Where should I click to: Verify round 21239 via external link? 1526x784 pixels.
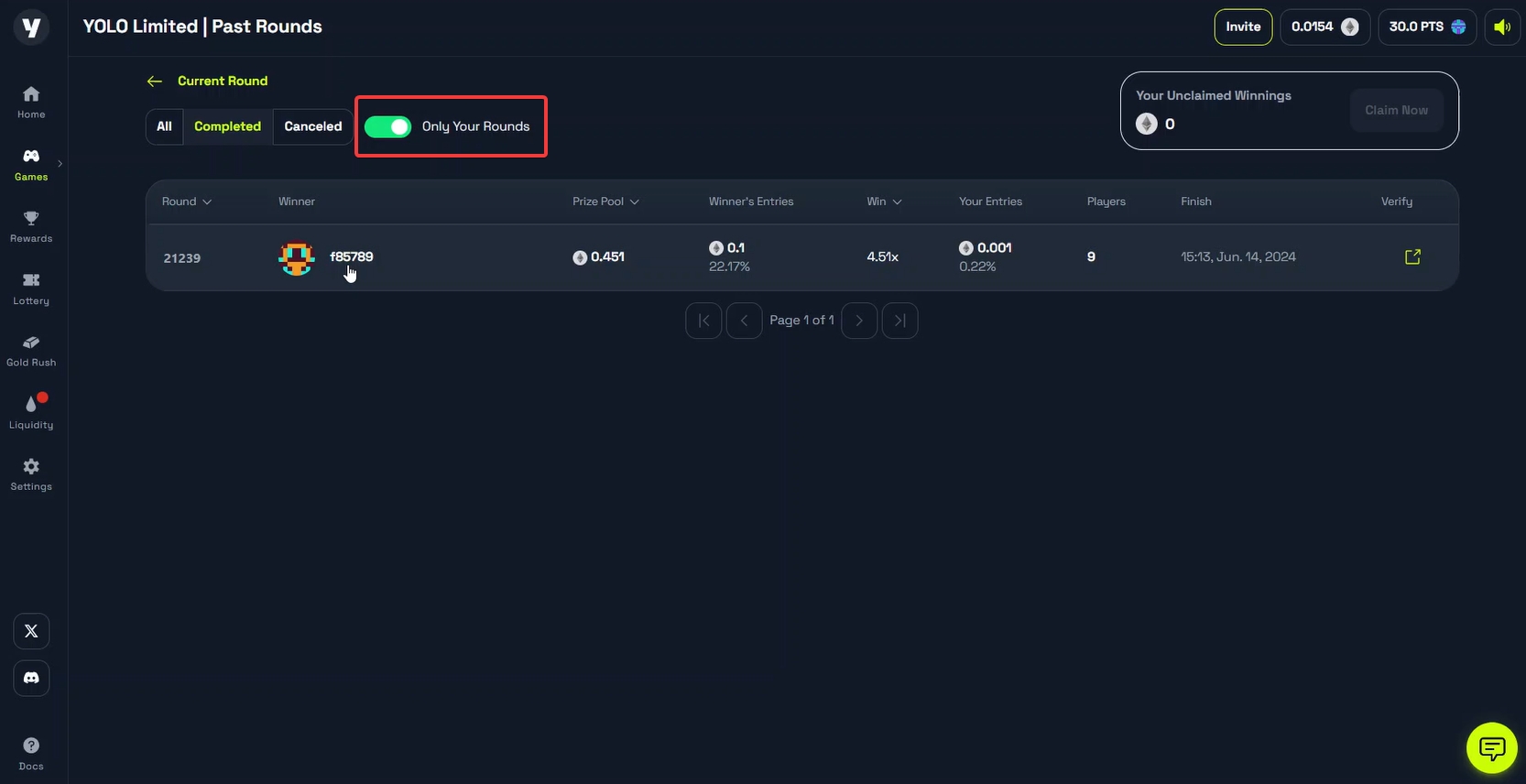[1412, 256]
